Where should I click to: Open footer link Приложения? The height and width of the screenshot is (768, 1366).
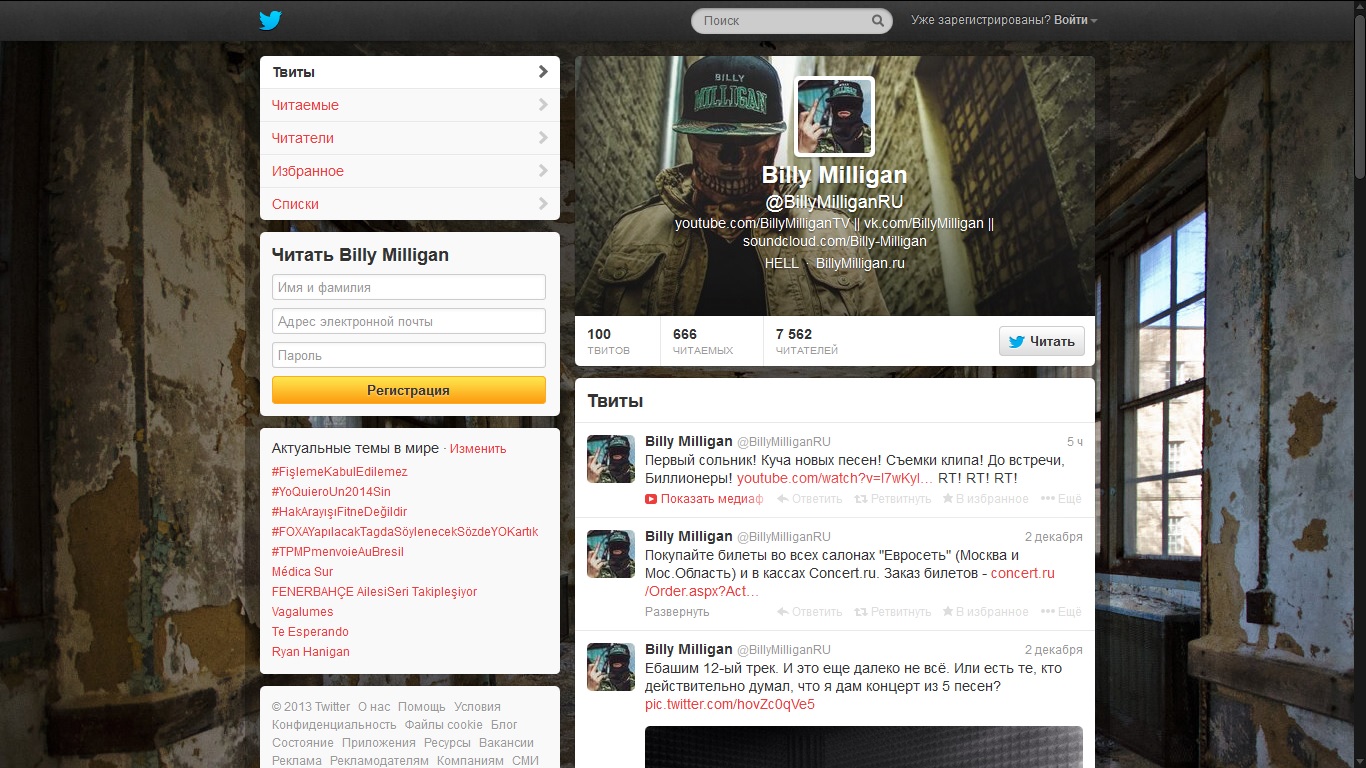click(378, 743)
